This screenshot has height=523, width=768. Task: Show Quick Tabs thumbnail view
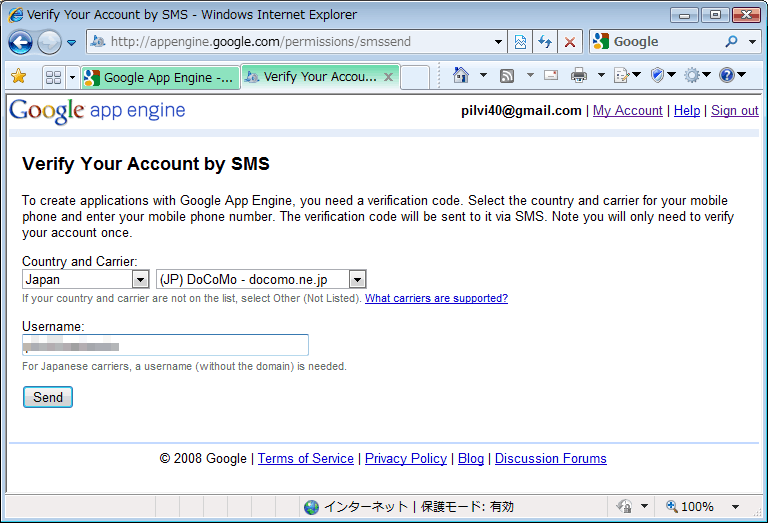(53, 77)
